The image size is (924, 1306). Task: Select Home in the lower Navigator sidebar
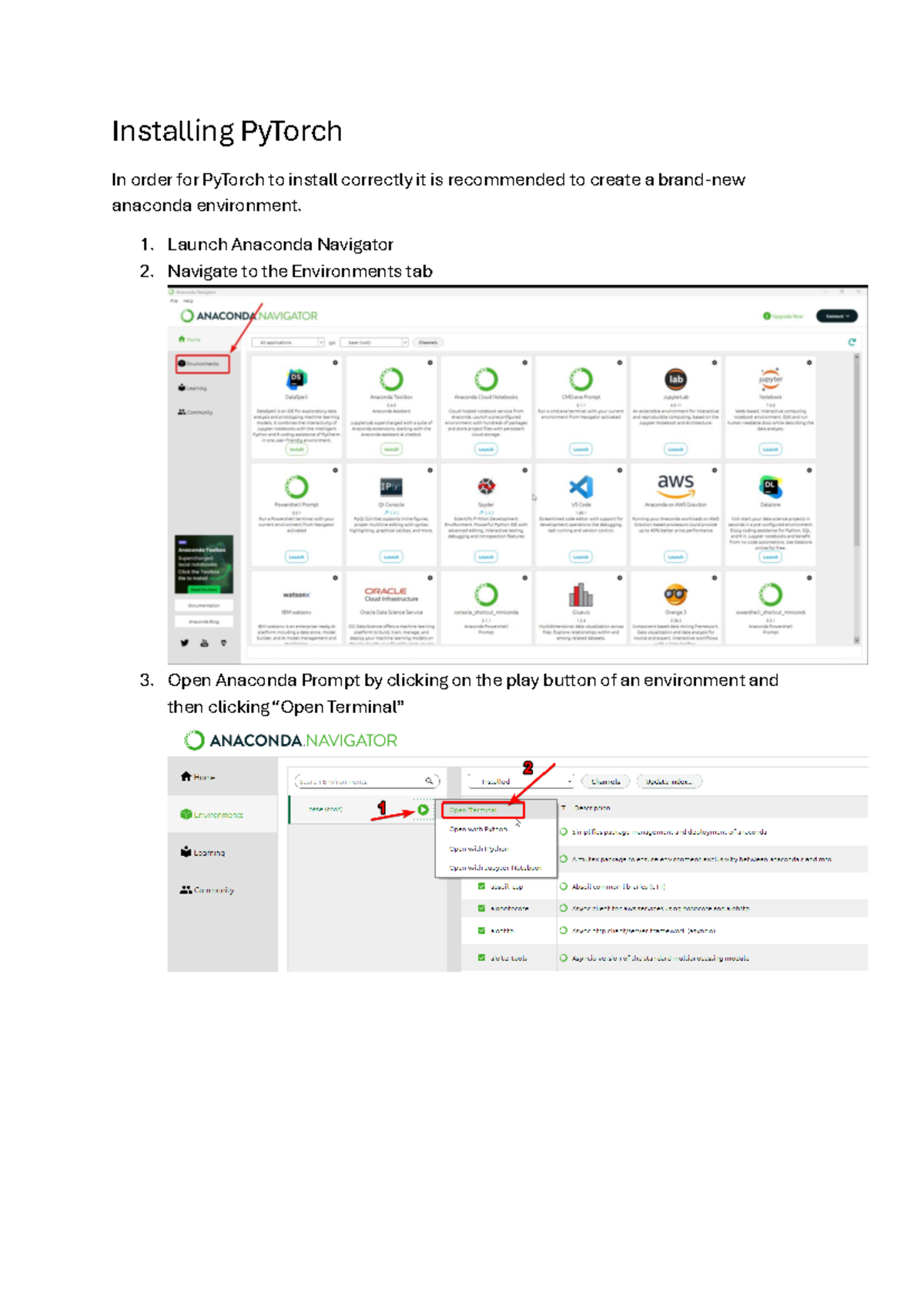click(199, 777)
